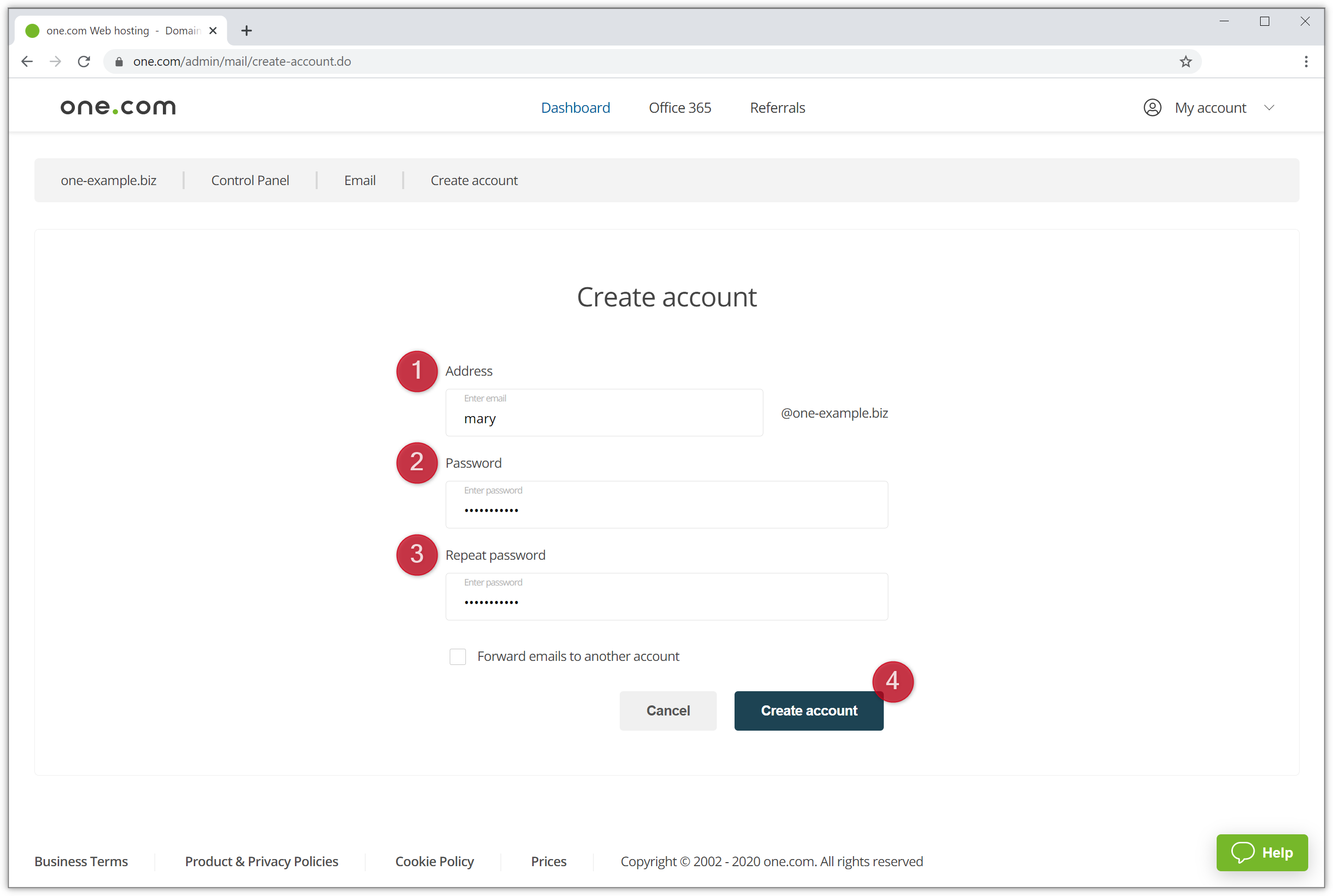Navigate to the Email breadcrumb tab
The width and height of the screenshot is (1333, 896).
(360, 180)
